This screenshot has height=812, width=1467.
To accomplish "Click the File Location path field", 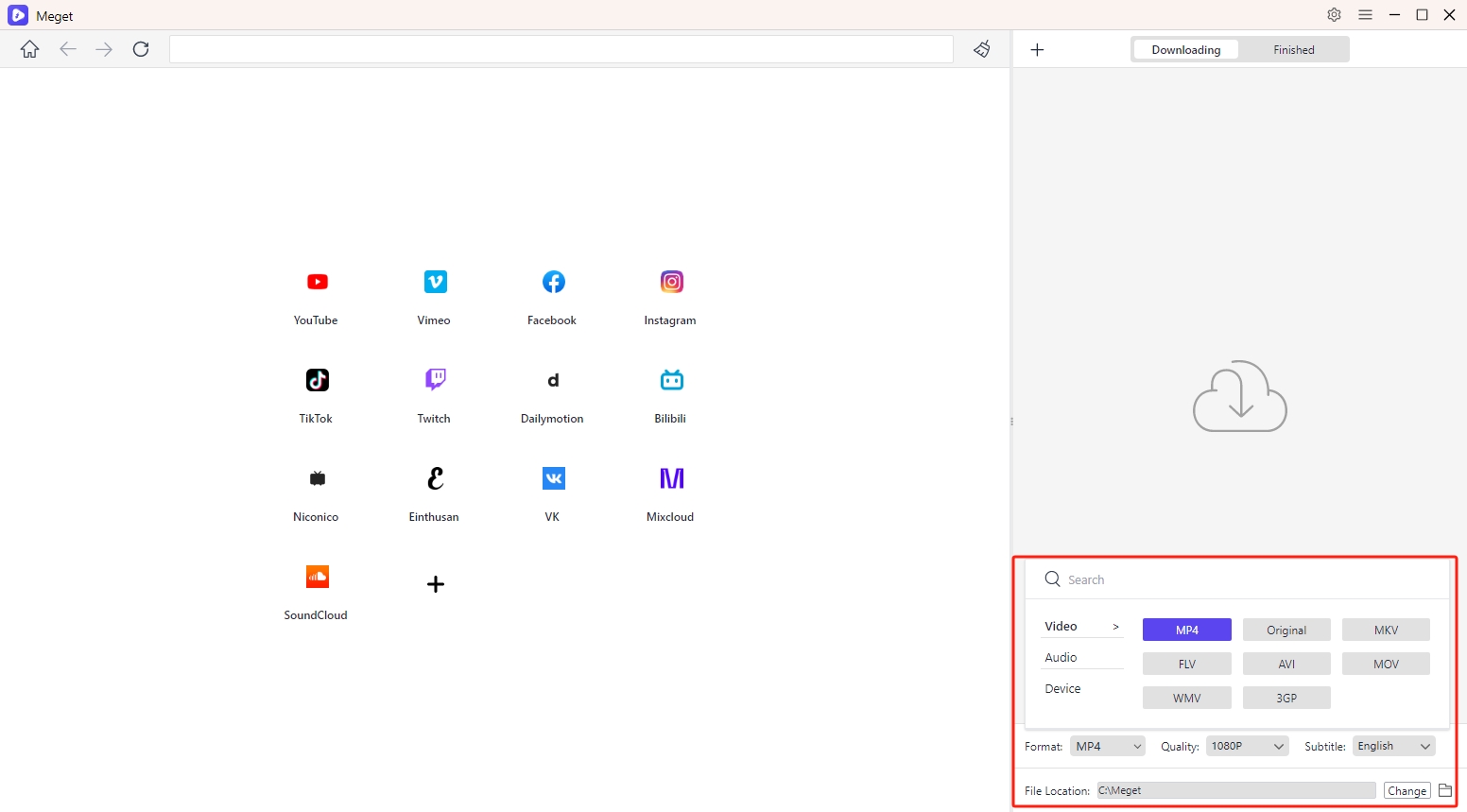I will 1236,790.
